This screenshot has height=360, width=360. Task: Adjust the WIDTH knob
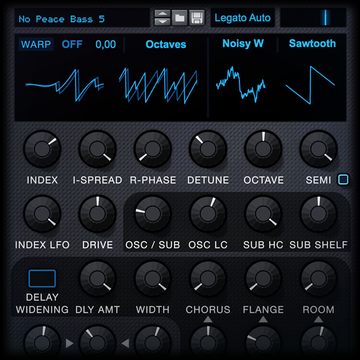153,278
